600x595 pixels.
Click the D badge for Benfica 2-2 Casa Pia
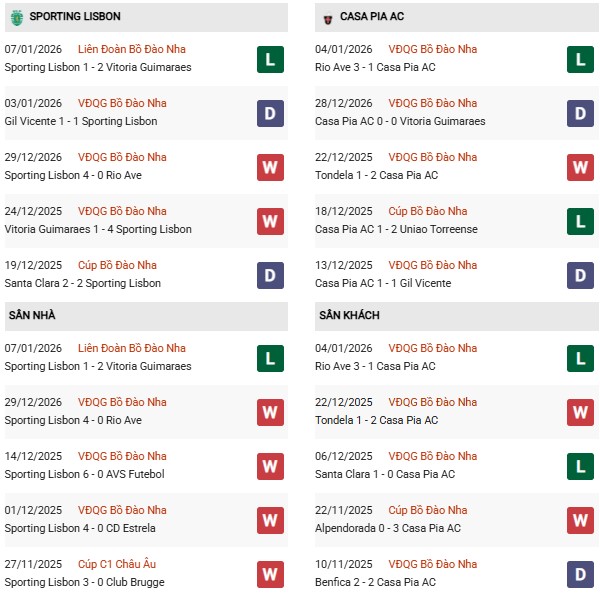click(x=580, y=574)
